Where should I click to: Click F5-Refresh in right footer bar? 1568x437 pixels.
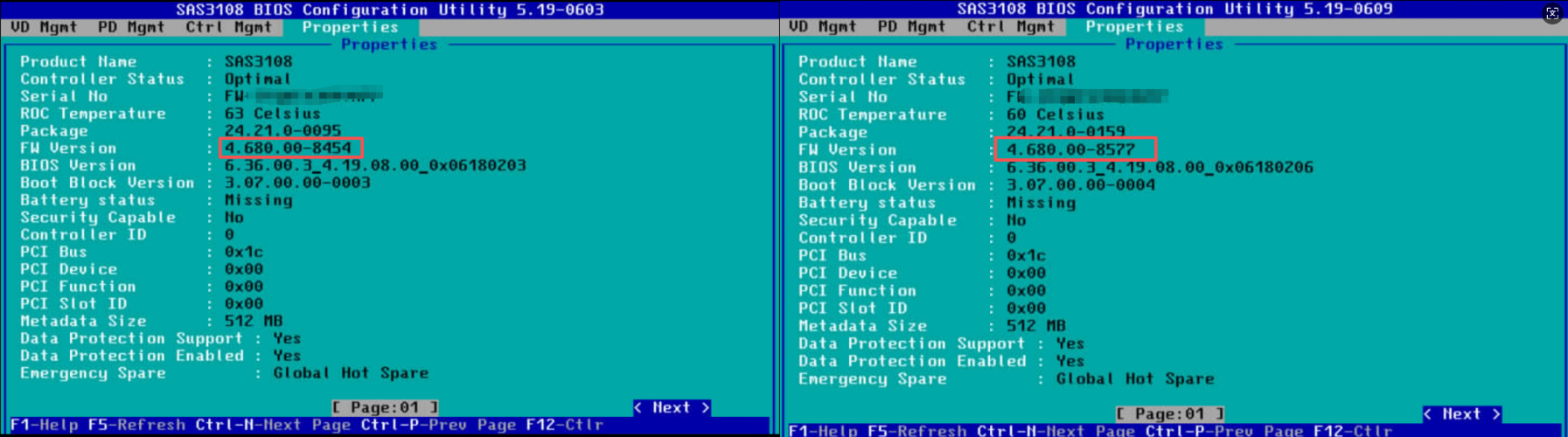(916, 431)
